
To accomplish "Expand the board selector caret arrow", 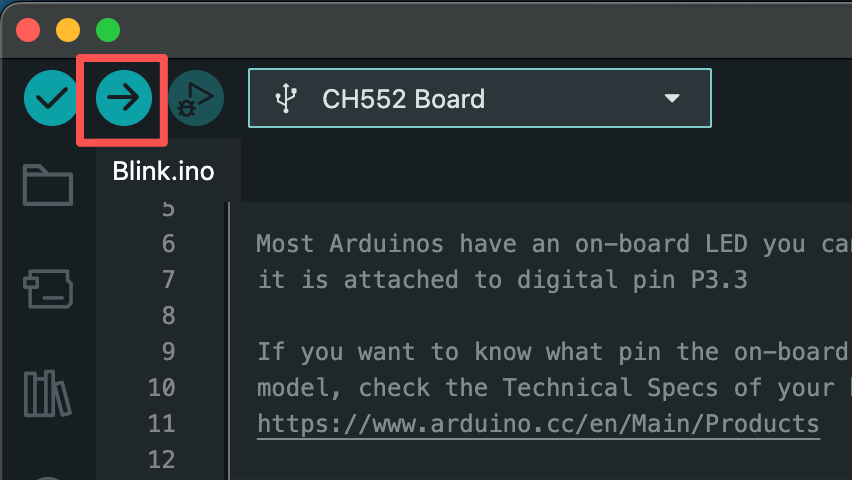I will (x=672, y=99).
